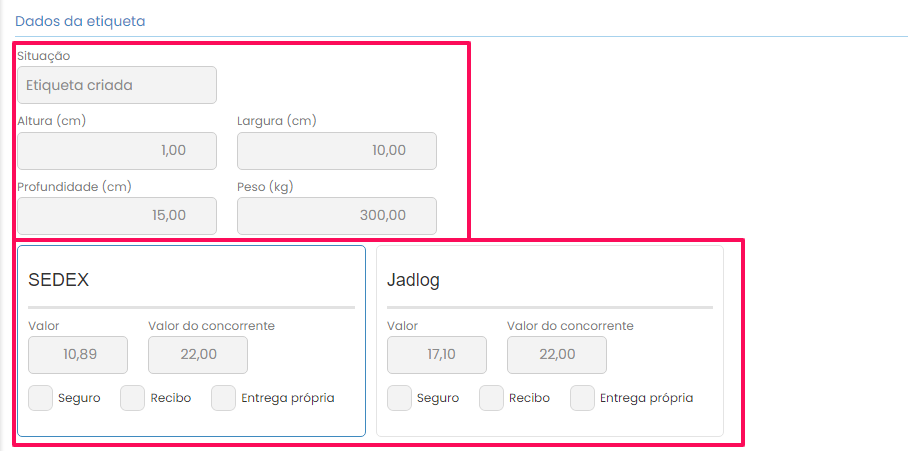Screen dimensions: 908x451
Task: Click the SEDEX Valor field
Action: coord(78,355)
